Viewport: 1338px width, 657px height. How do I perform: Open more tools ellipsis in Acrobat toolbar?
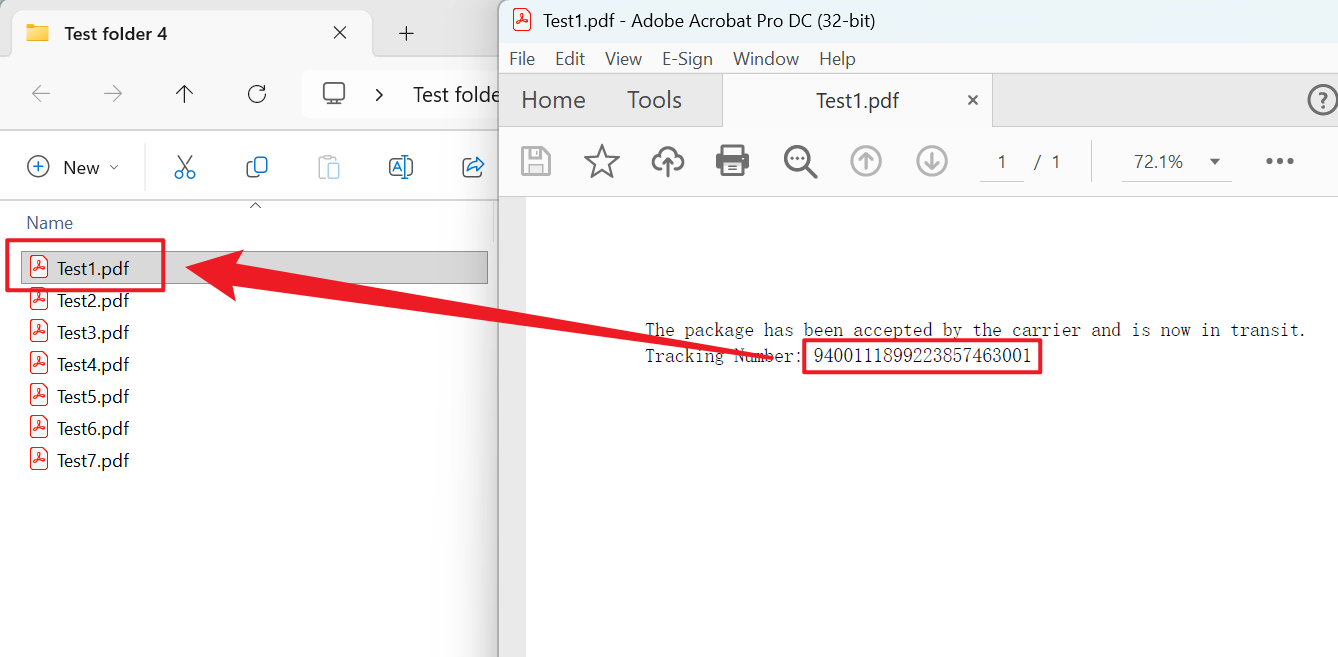1280,161
